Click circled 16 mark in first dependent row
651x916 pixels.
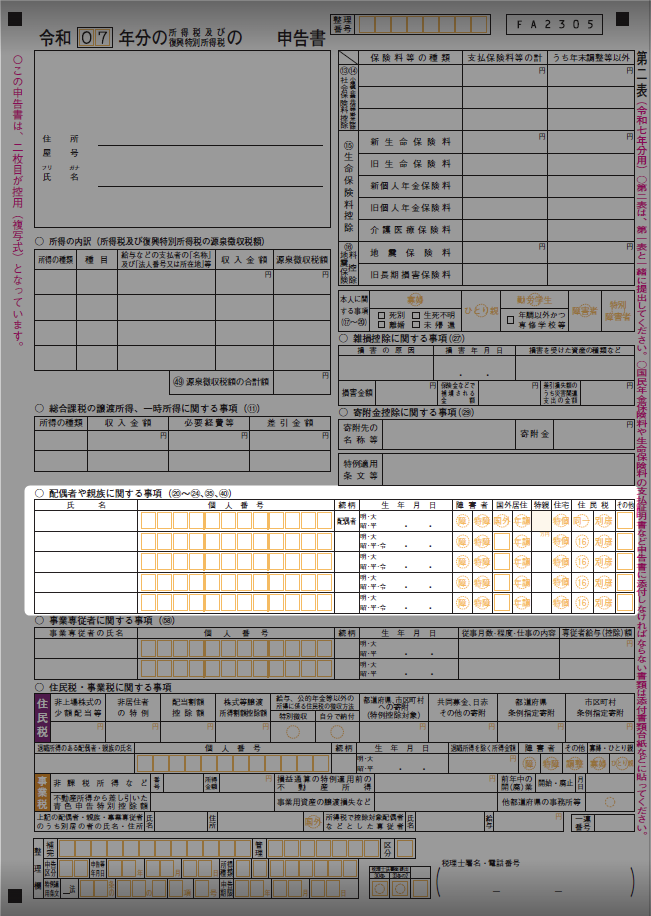582,542
